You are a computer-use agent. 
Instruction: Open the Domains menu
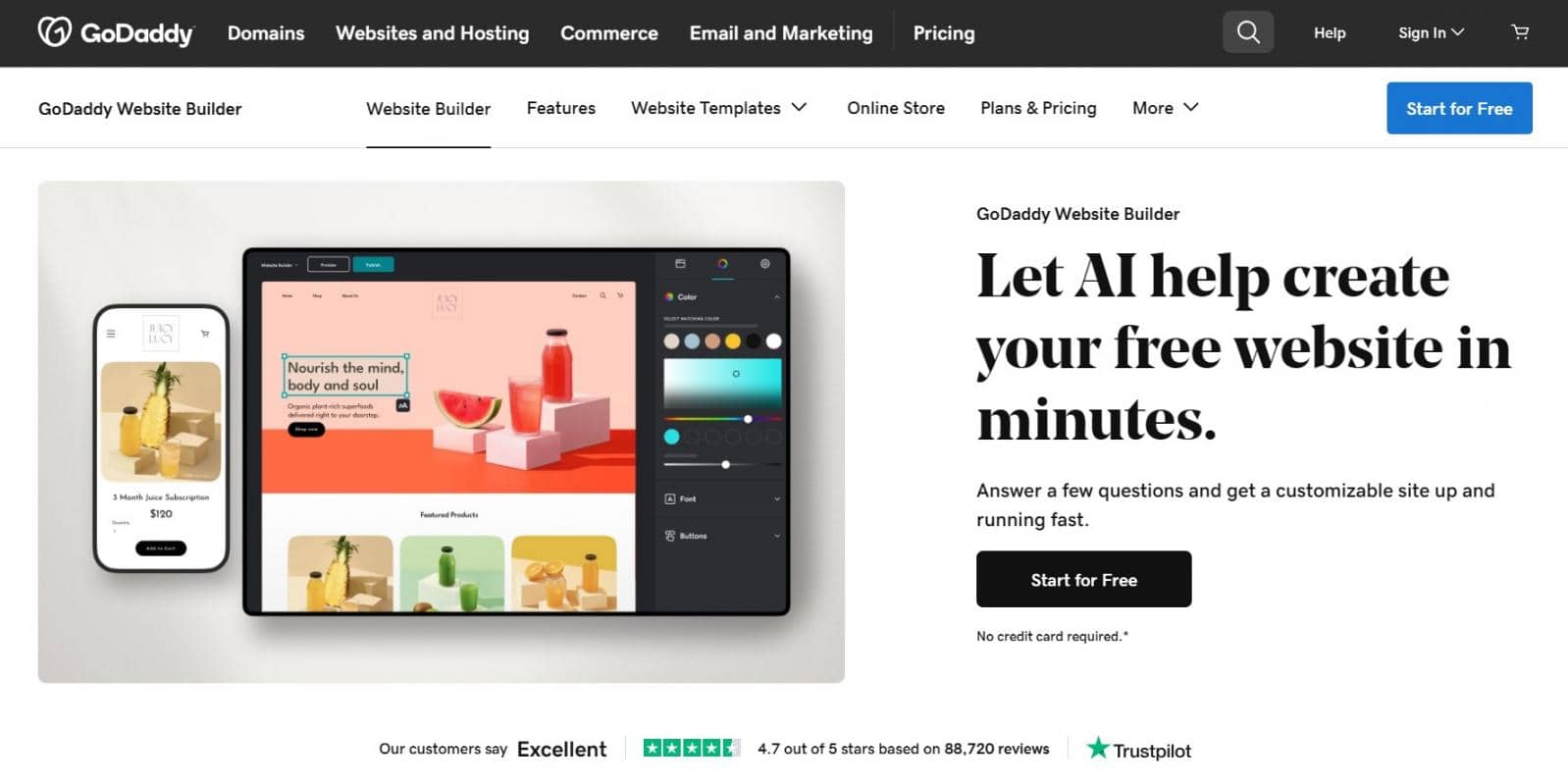pos(266,32)
